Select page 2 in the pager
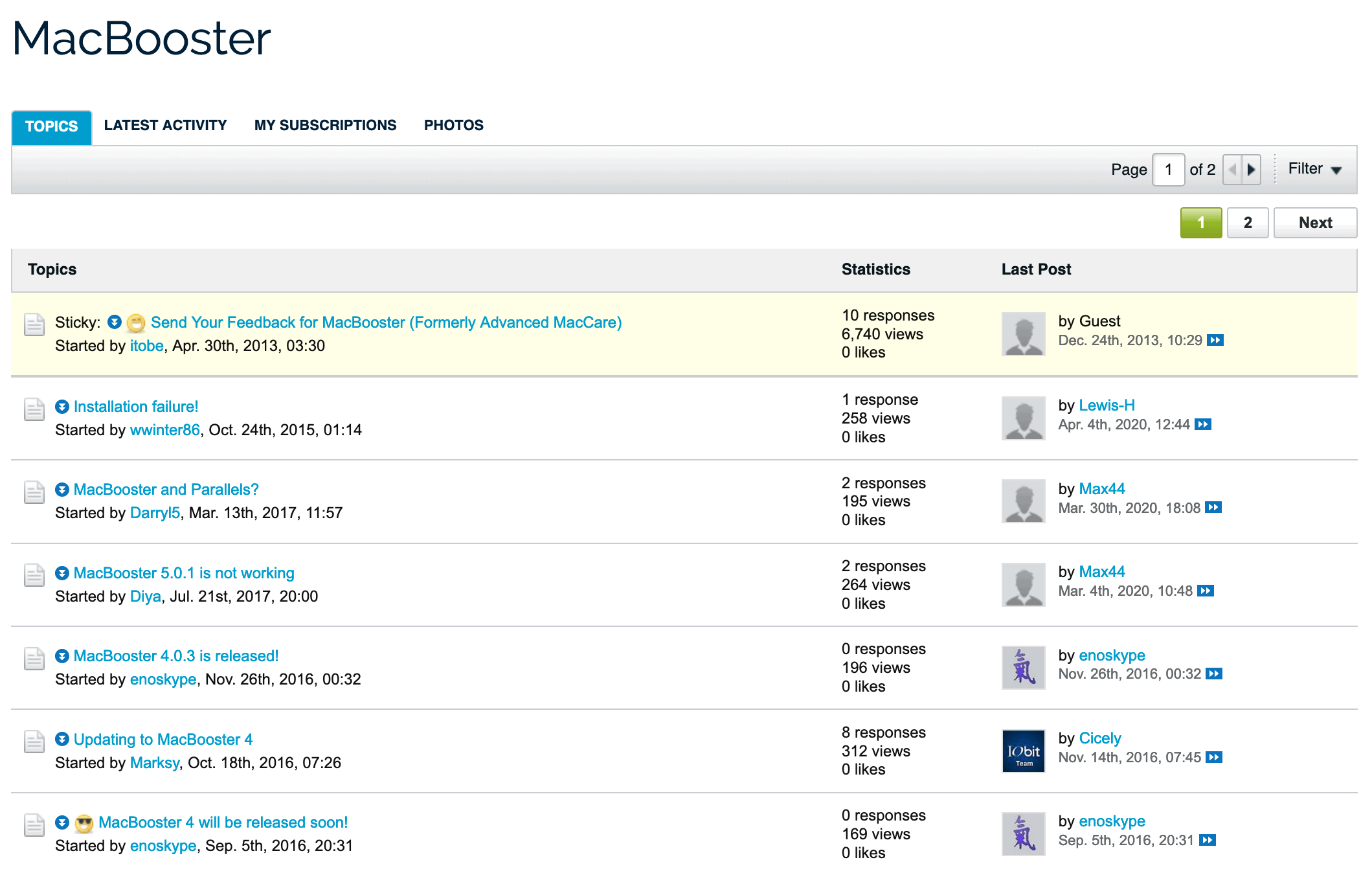The image size is (1372, 873). point(1248,222)
